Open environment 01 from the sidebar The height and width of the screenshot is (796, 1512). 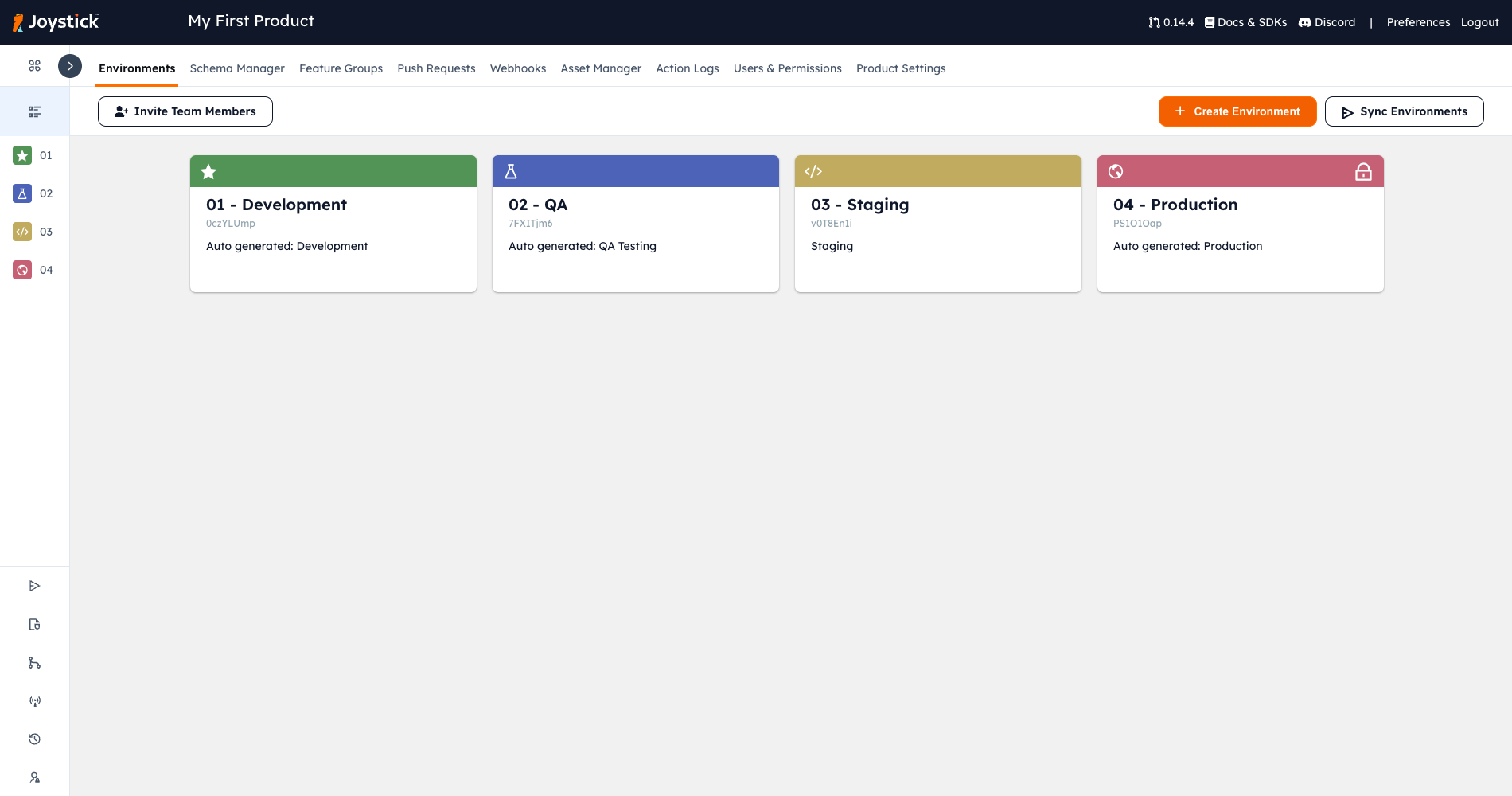tap(33, 155)
